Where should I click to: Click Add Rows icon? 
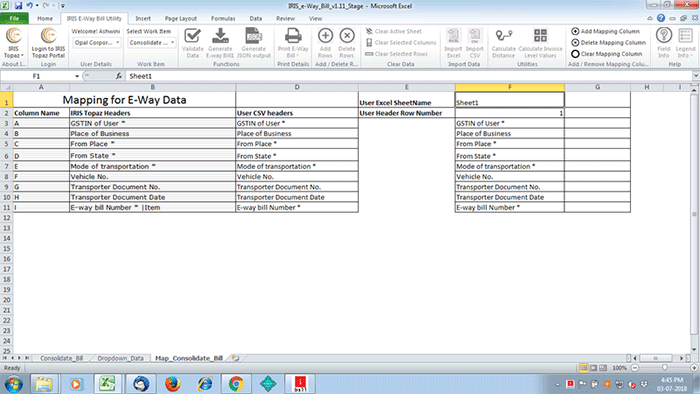pos(325,43)
